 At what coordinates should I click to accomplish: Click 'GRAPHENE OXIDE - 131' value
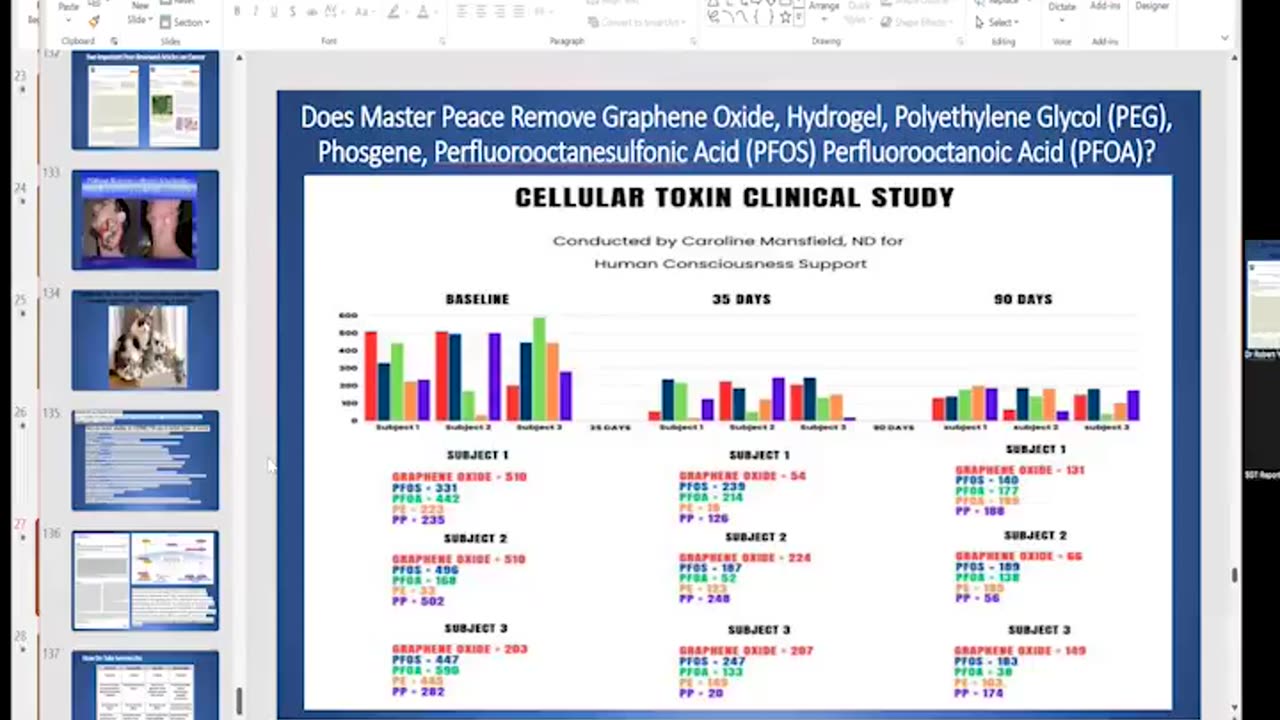(x=1020, y=470)
